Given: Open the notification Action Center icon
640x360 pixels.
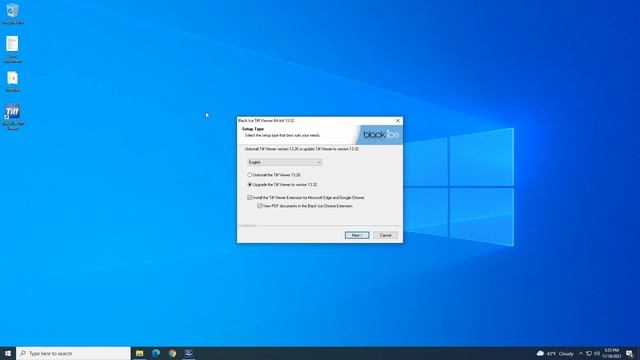Looking at the screenshot, I should [630, 353].
